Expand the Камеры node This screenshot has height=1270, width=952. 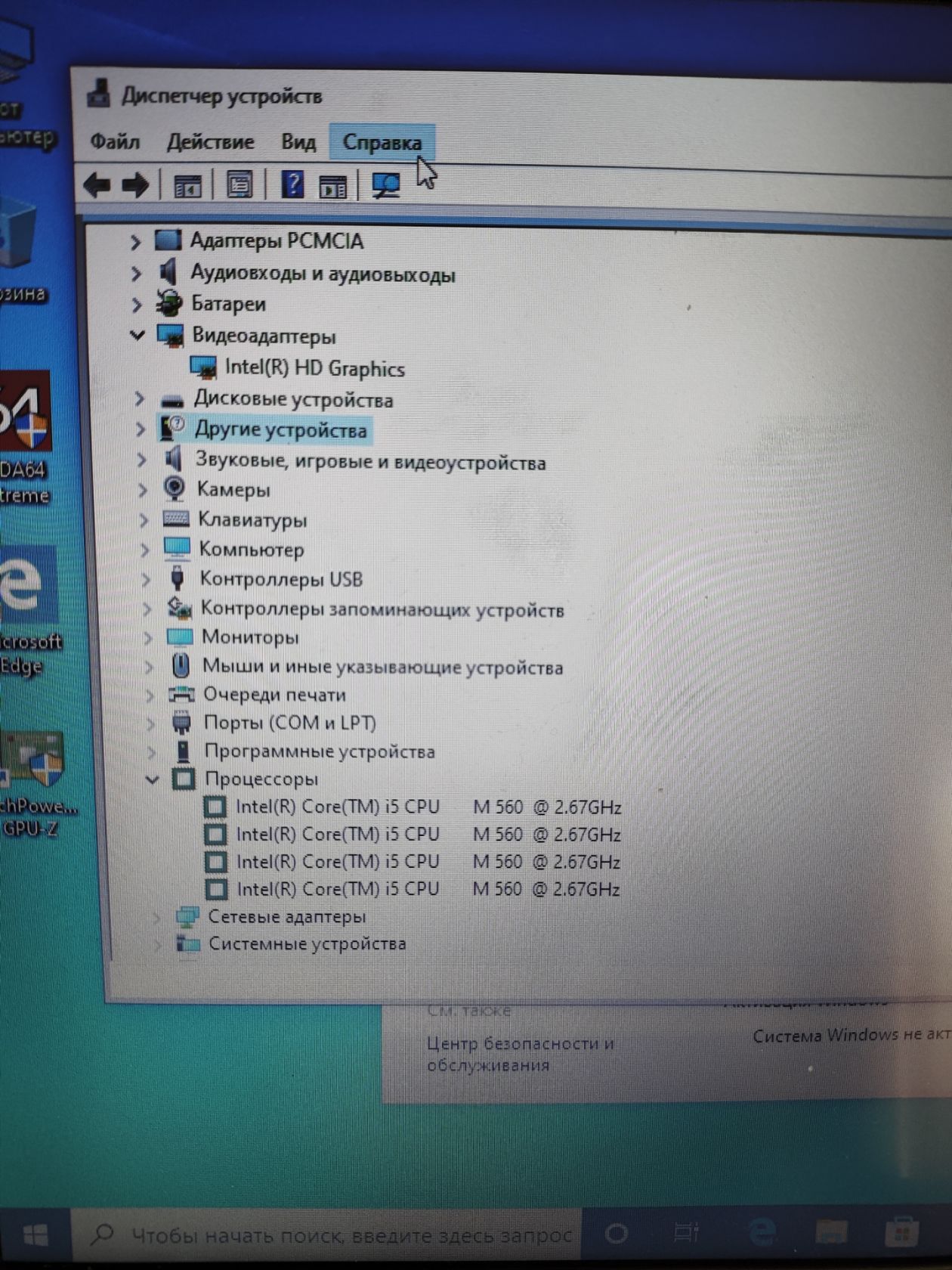(x=143, y=489)
